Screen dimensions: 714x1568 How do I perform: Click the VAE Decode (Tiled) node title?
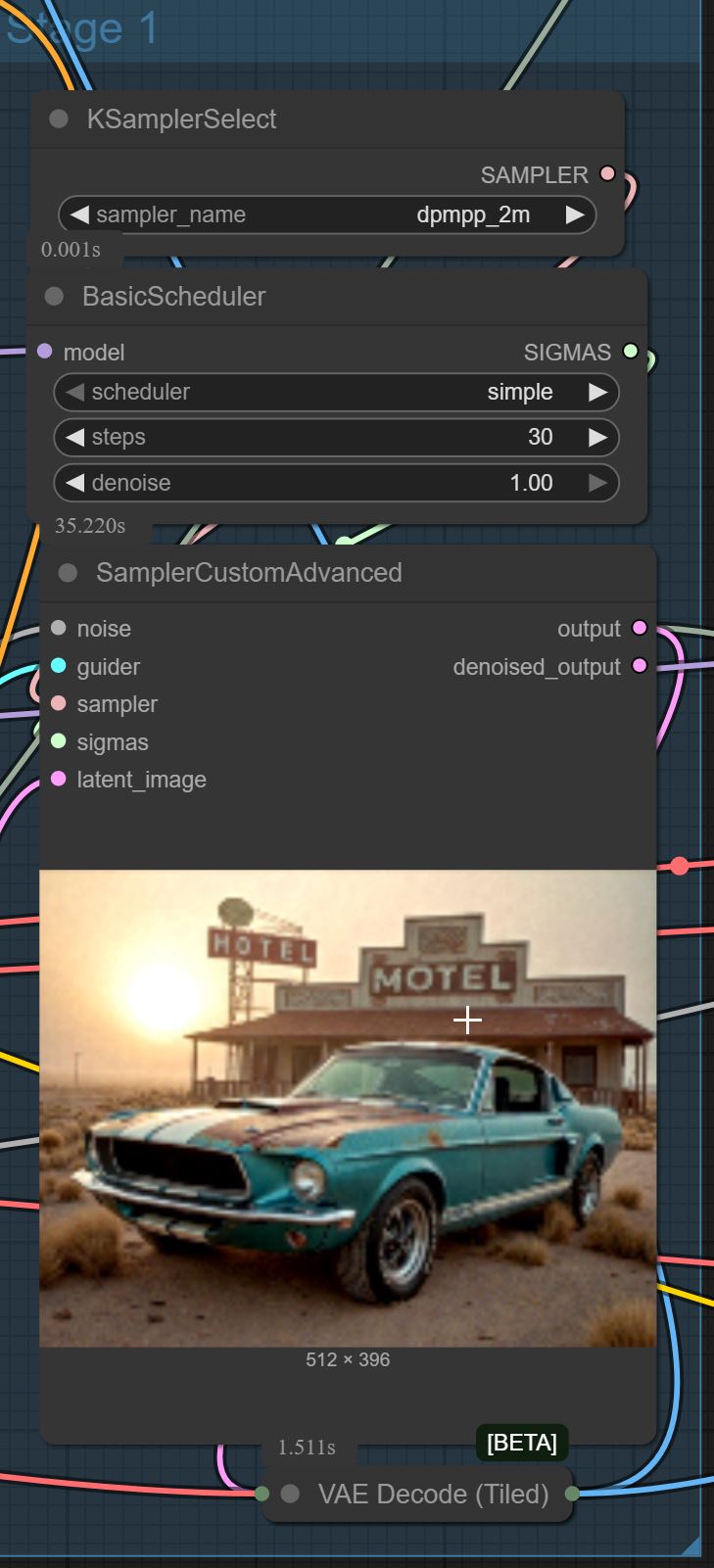[x=434, y=1494]
